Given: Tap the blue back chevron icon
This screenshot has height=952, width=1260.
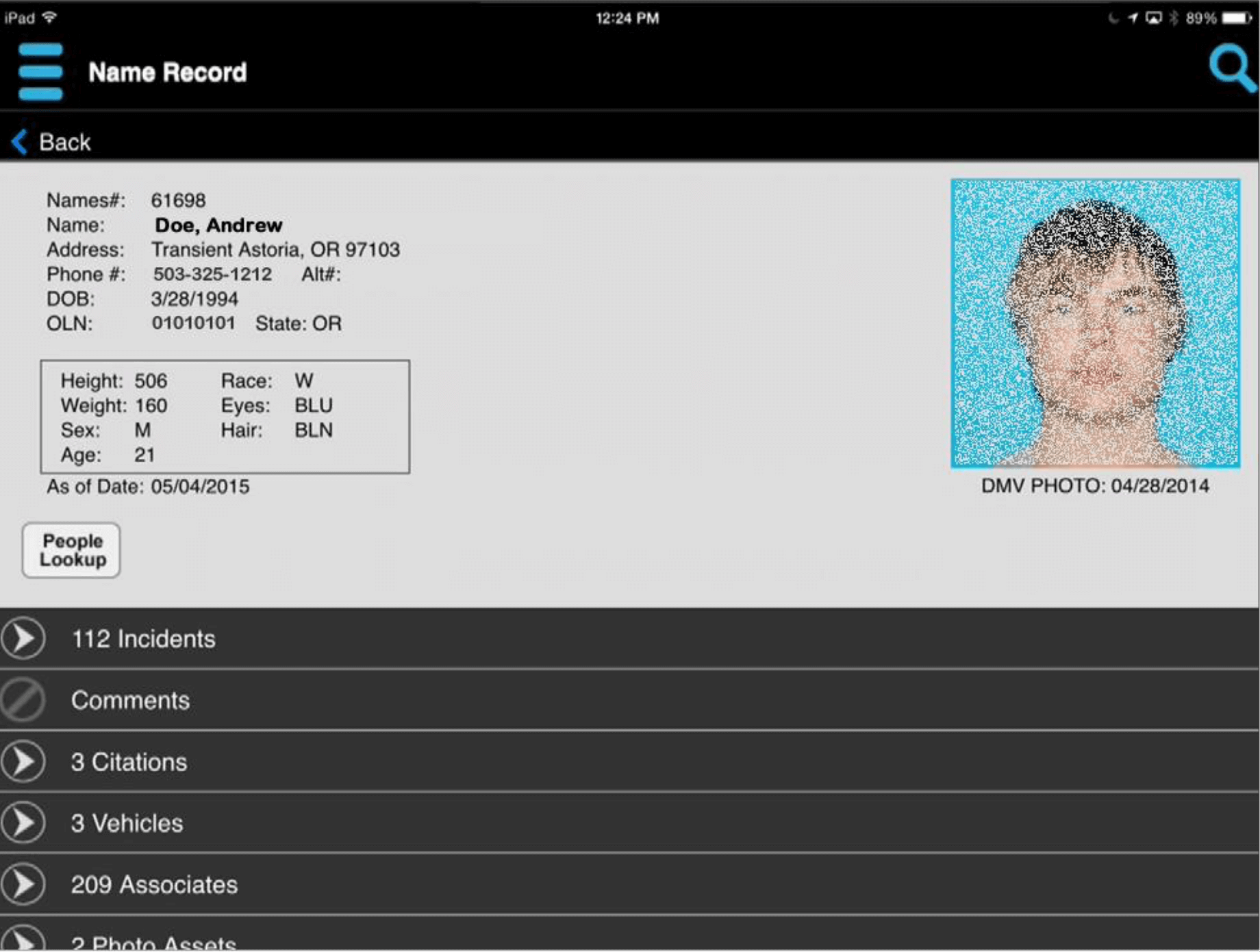Looking at the screenshot, I should (x=20, y=142).
